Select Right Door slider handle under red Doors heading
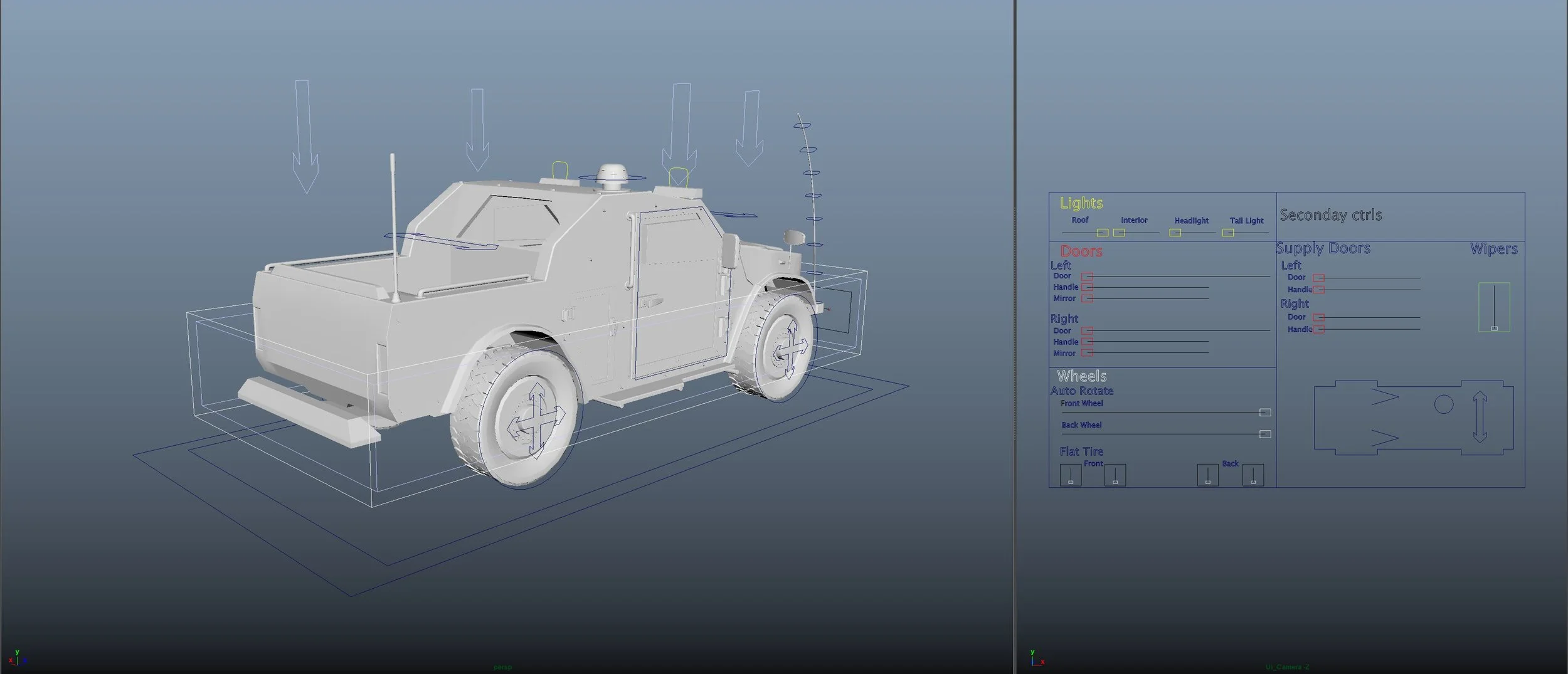This screenshot has height=674, width=1568. click(x=1087, y=330)
